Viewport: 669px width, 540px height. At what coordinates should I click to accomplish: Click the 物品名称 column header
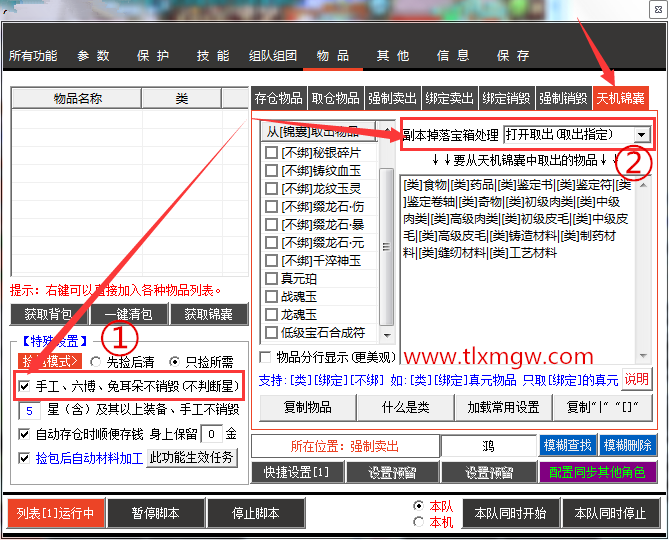coord(77,99)
